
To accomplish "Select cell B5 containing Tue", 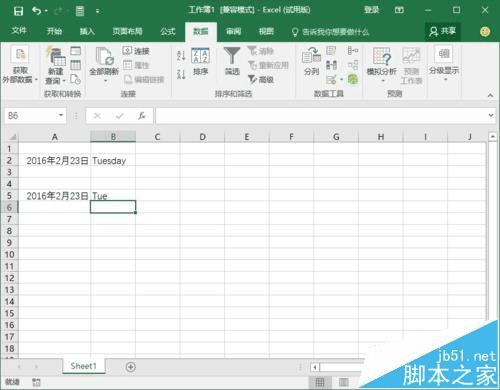I will click(x=113, y=195).
